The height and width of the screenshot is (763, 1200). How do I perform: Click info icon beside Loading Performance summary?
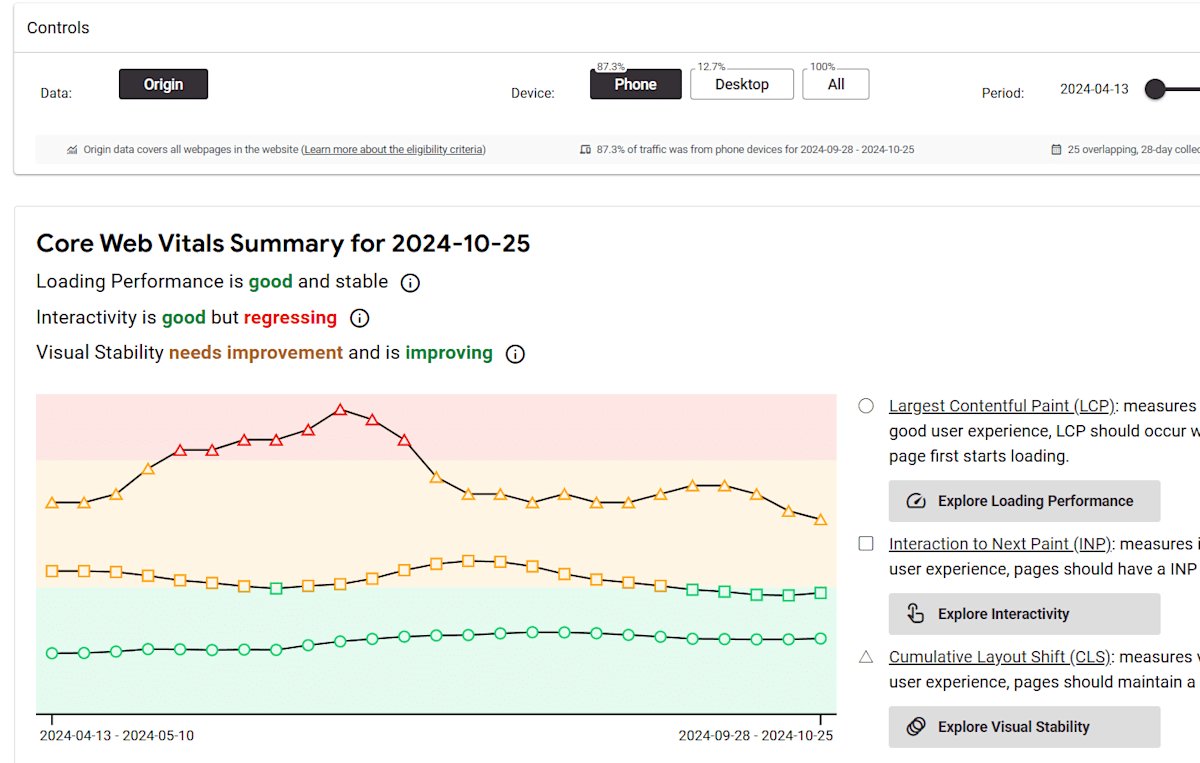click(x=410, y=283)
